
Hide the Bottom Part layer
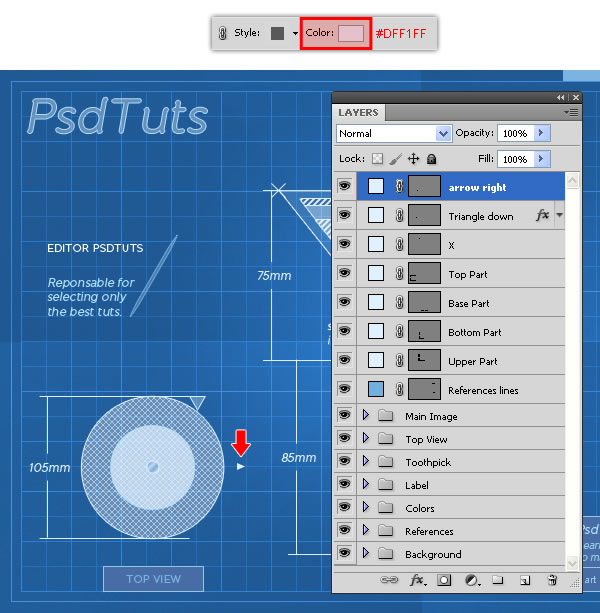(x=344, y=330)
